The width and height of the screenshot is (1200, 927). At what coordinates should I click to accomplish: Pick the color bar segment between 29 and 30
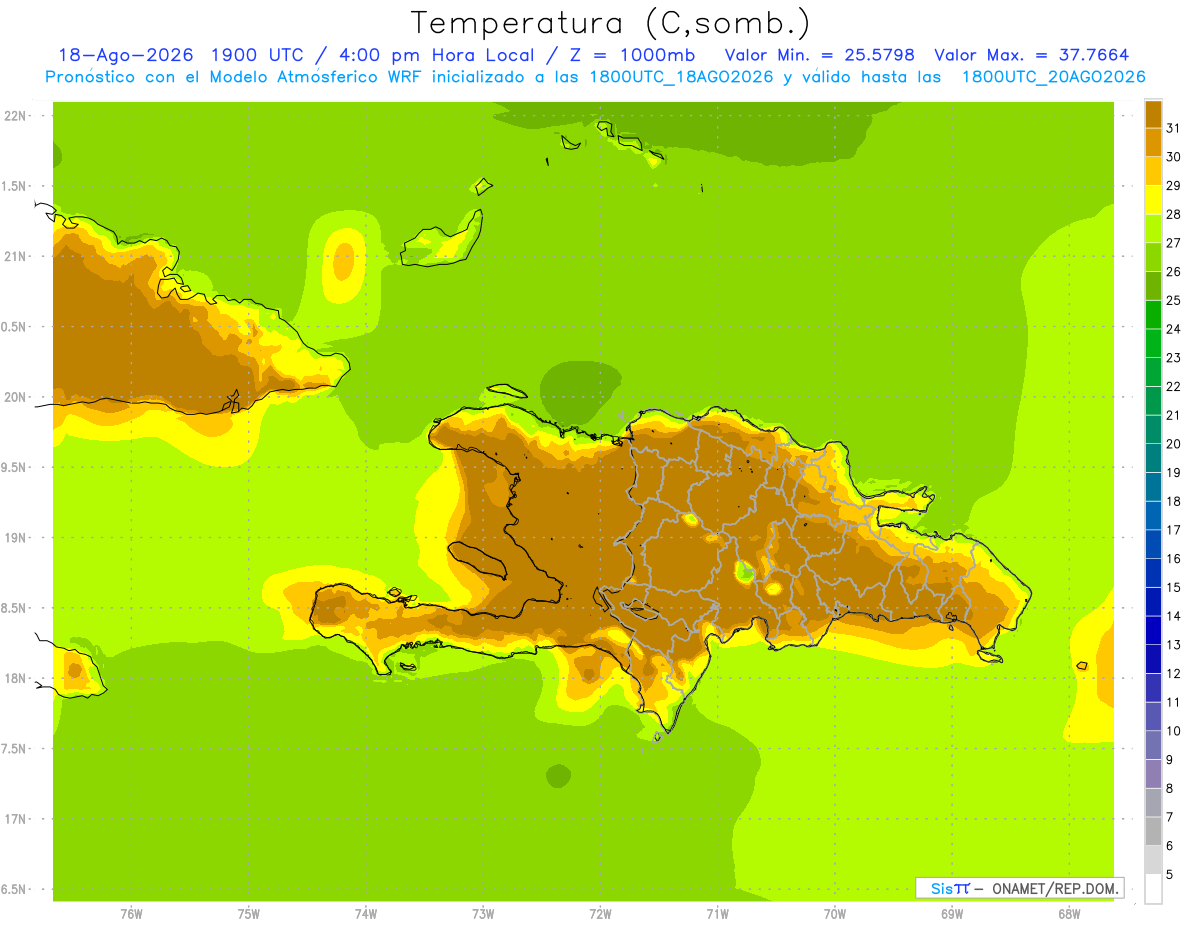tap(1153, 170)
